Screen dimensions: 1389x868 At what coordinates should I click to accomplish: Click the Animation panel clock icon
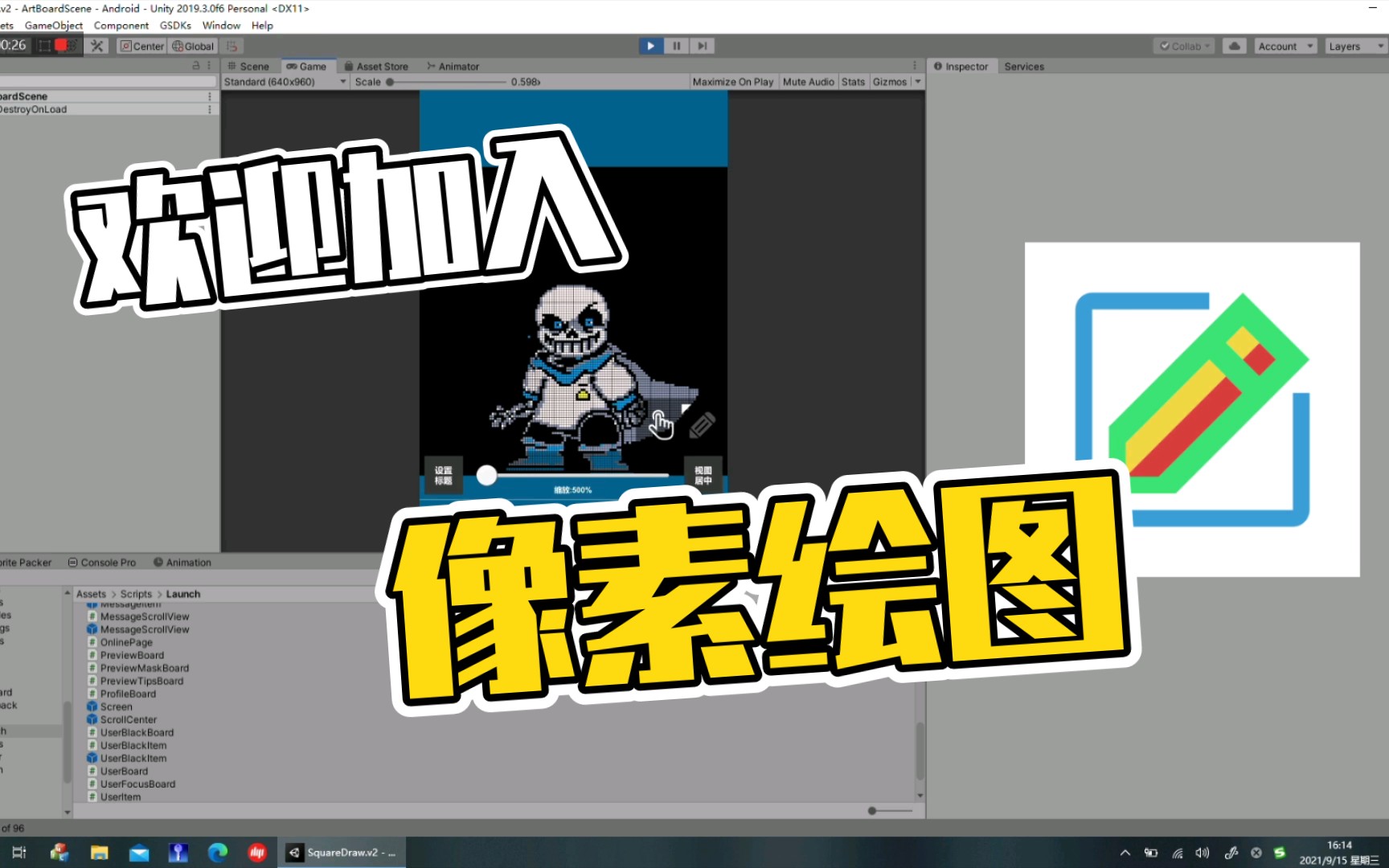160,562
